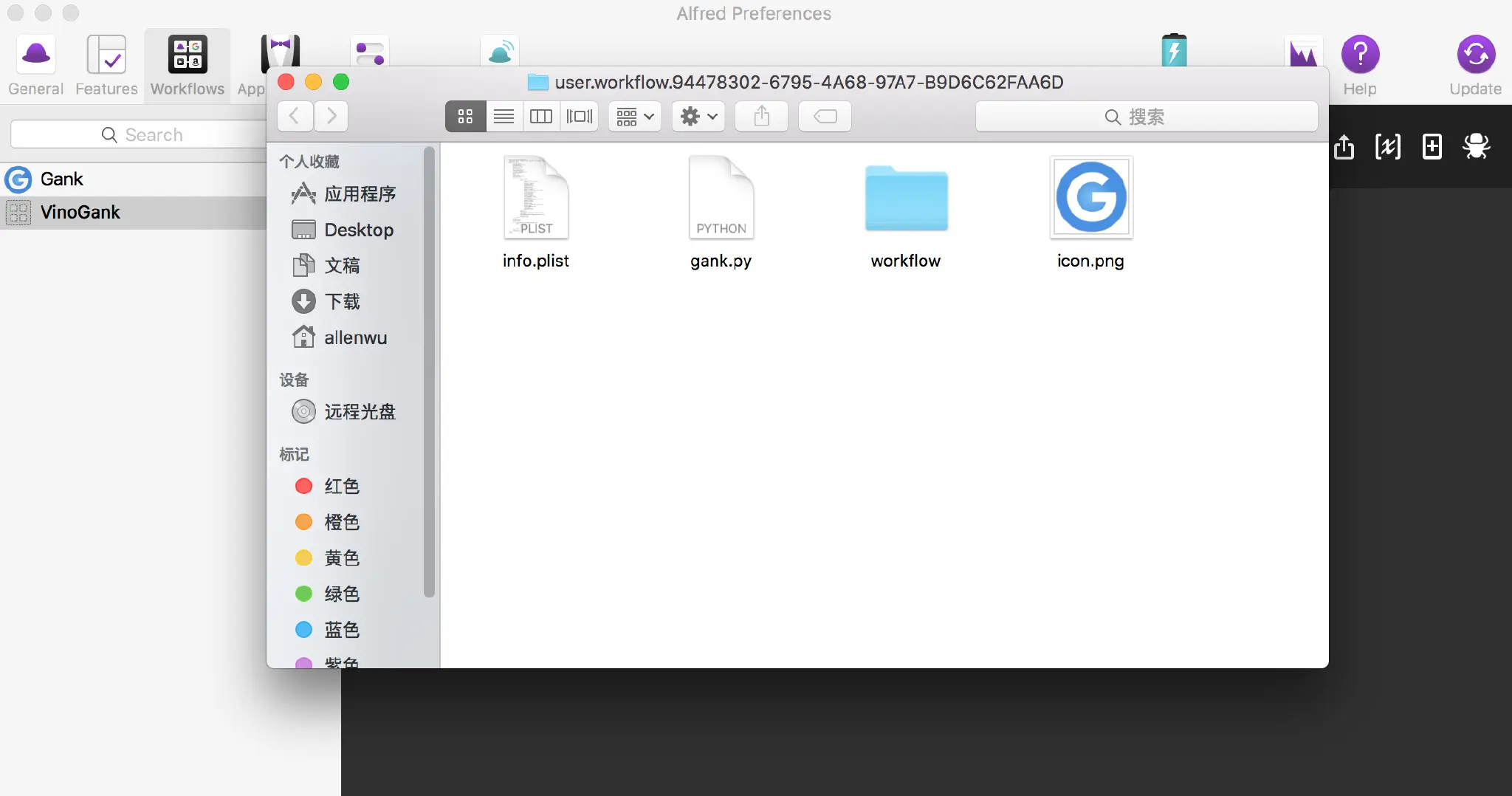Click the 标记 sidebar section header

[294, 454]
